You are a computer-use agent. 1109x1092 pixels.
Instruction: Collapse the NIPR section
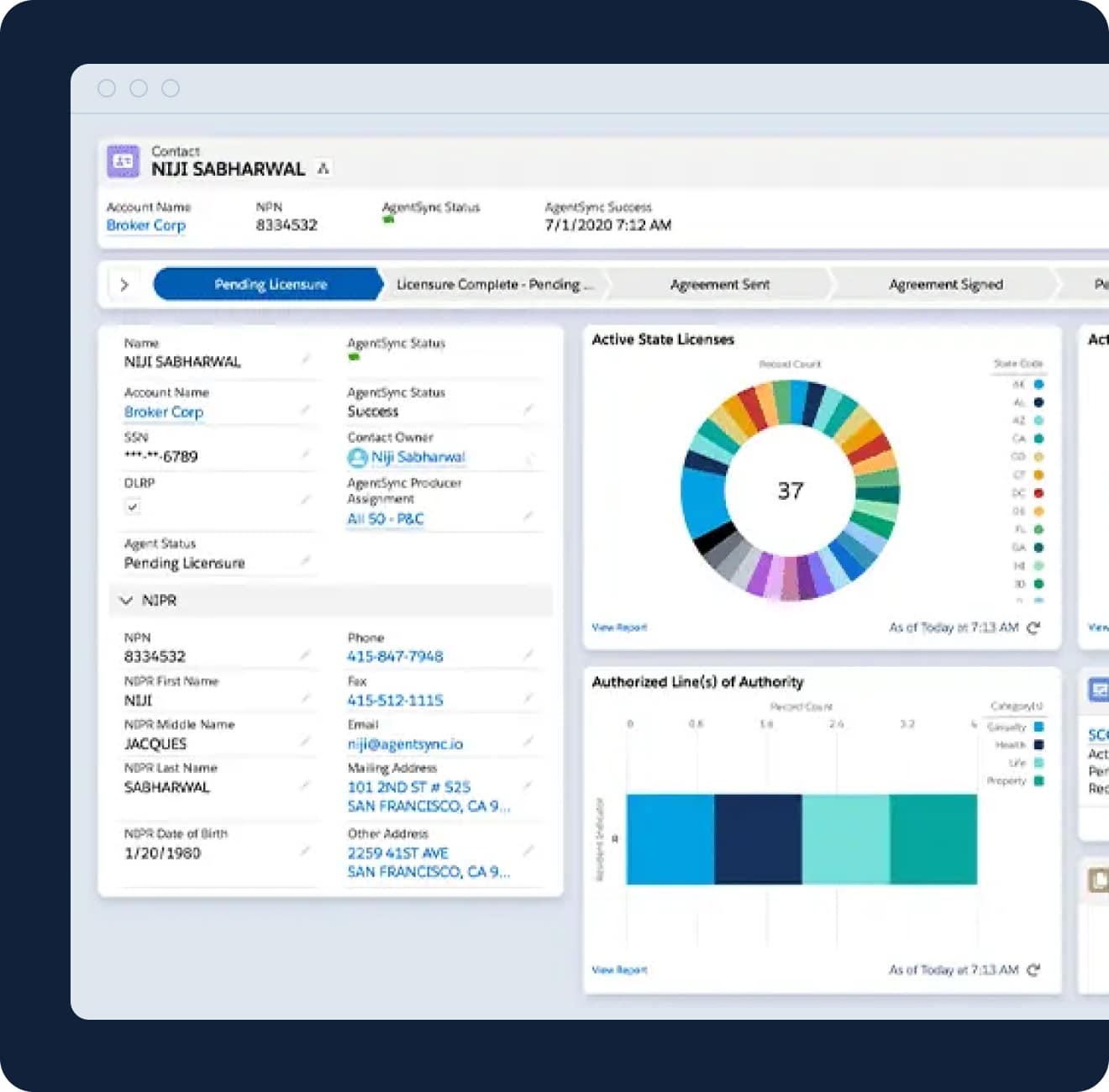click(x=126, y=601)
